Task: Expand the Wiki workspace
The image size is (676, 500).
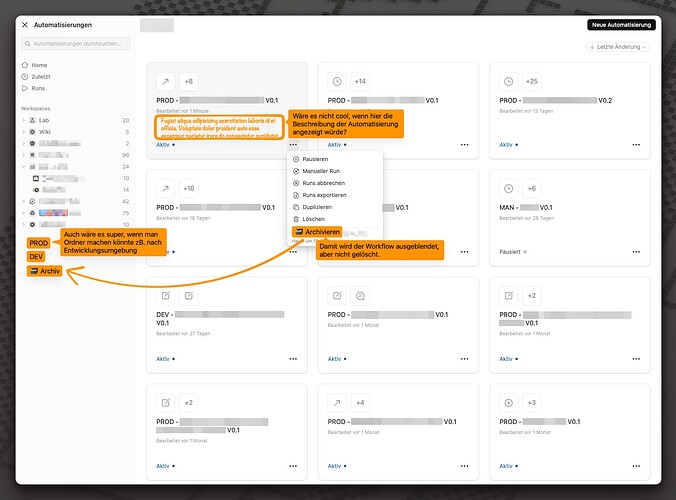Action: (24, 131)
